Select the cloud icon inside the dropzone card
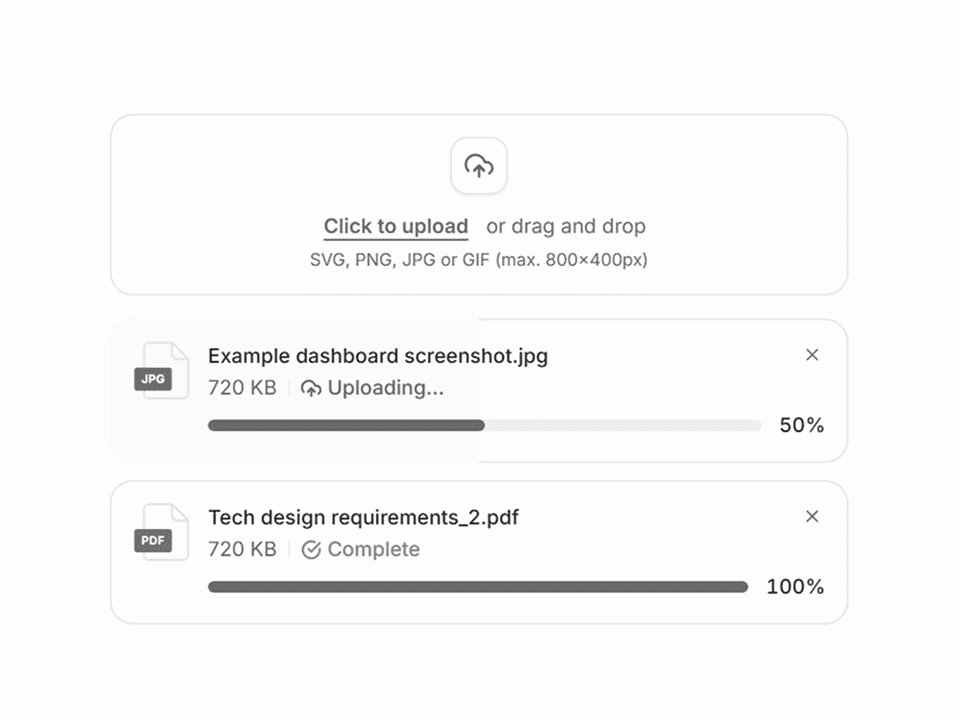This screenshot has height=720, width=960. click(478, 166)
